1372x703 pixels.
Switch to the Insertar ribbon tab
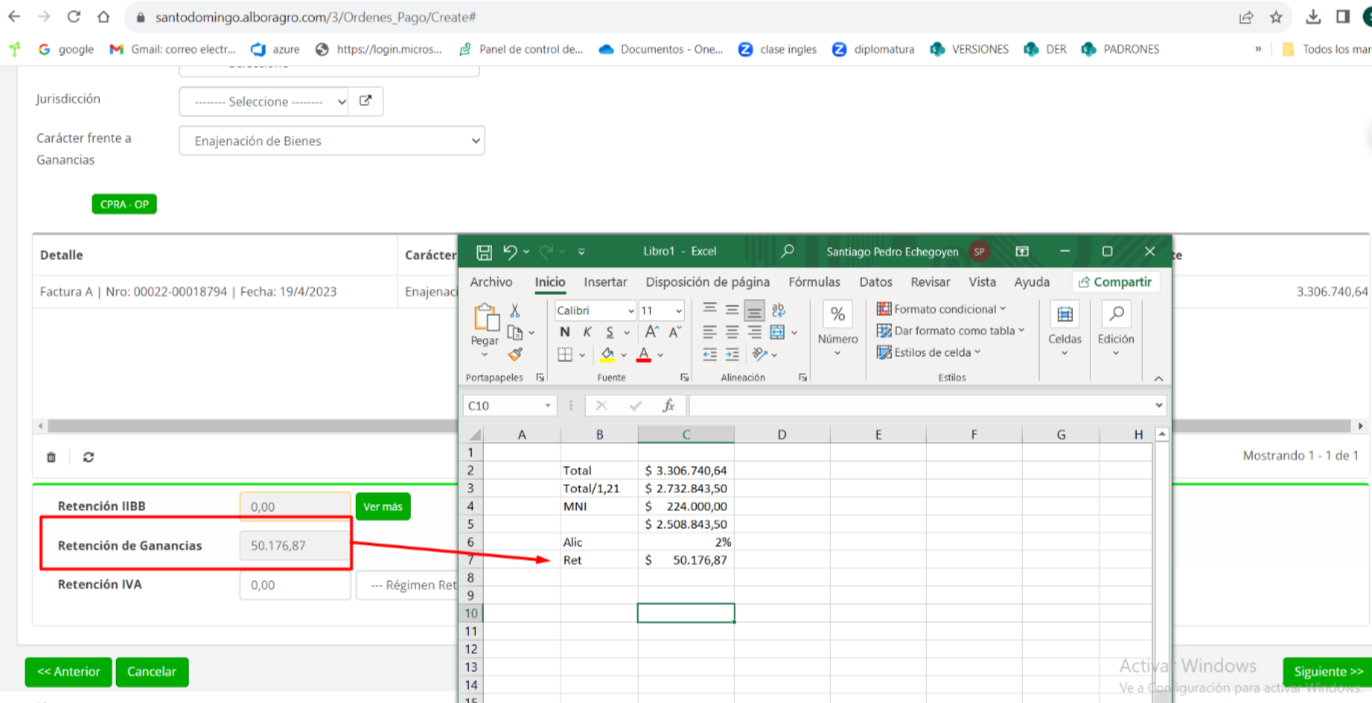pyautogui.click(x=606, y=282)
